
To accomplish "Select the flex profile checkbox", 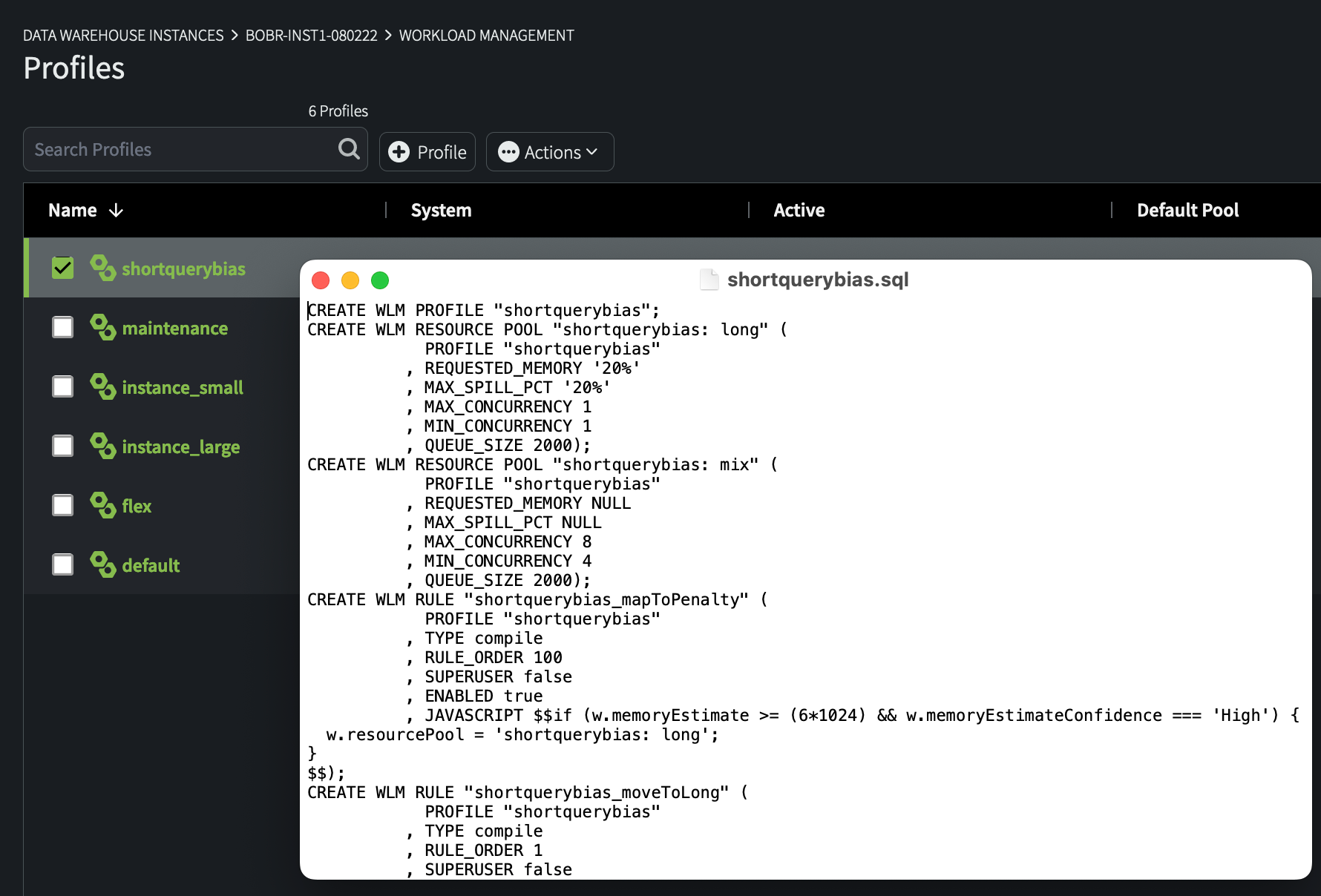I will [x=63, y=505].
